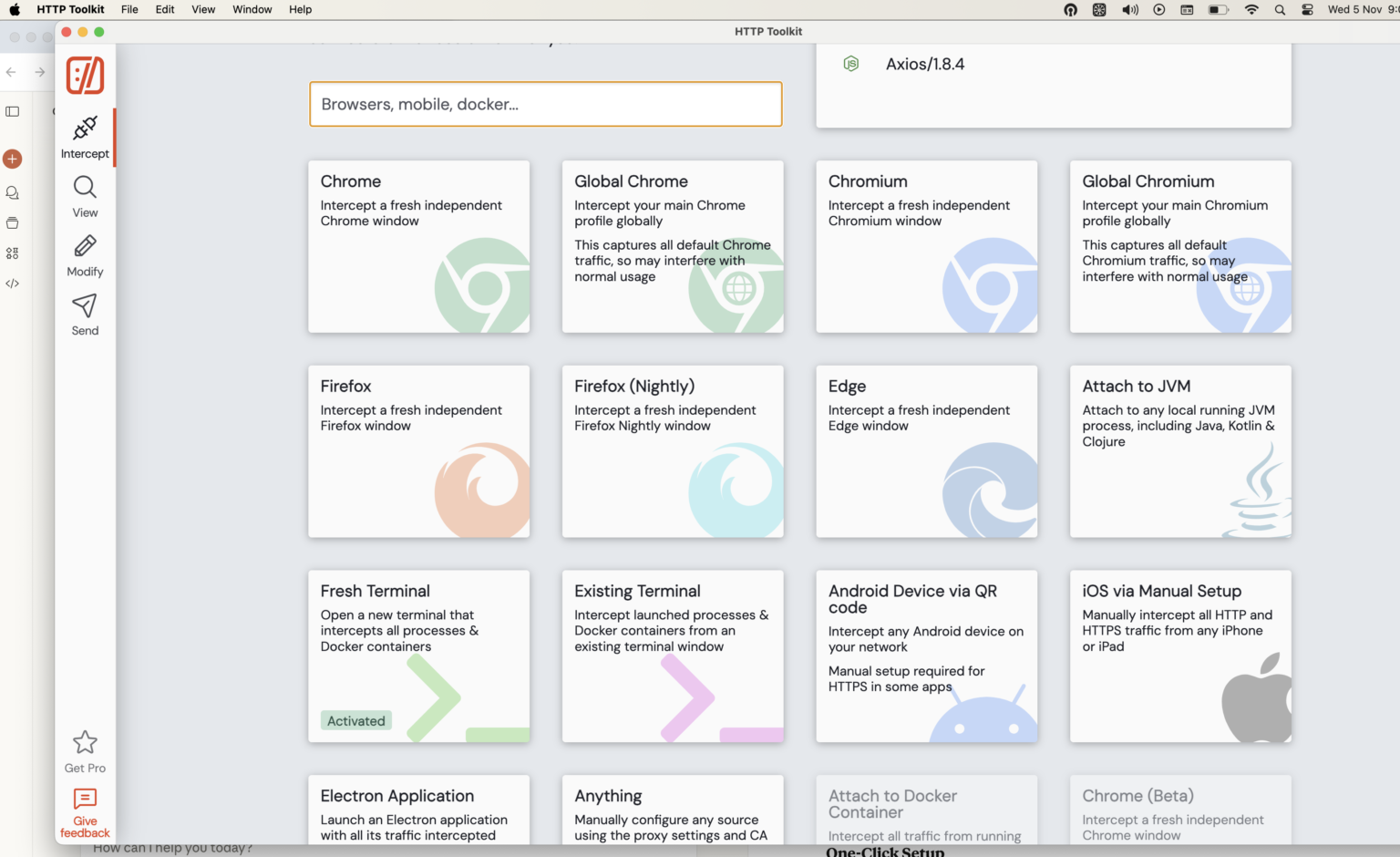Viewport: 1400px width, 857px height.
Task: Click the HTTP Toolkit logo icon
Action: (85, 76)
